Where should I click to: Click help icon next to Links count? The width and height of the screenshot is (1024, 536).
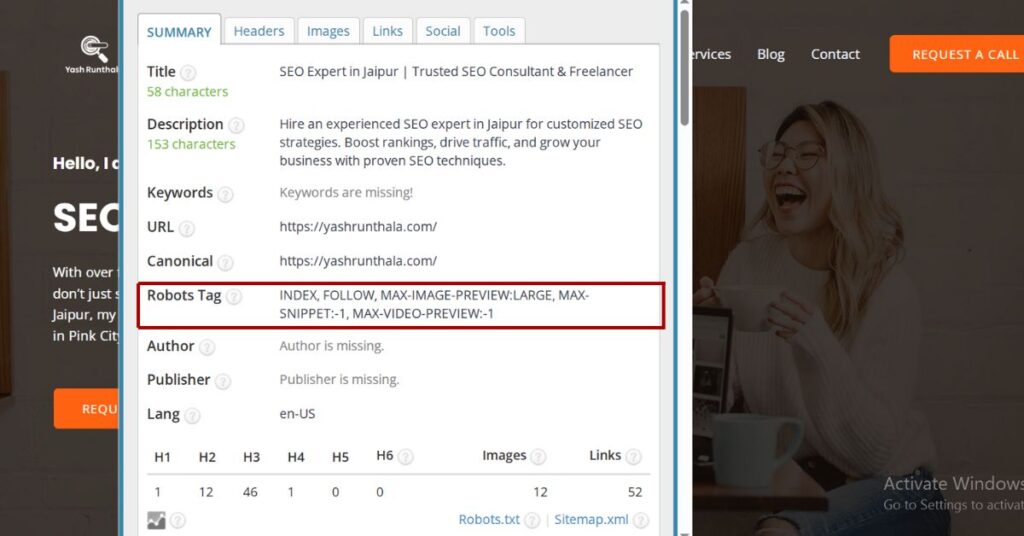click(x=633, y=456)
